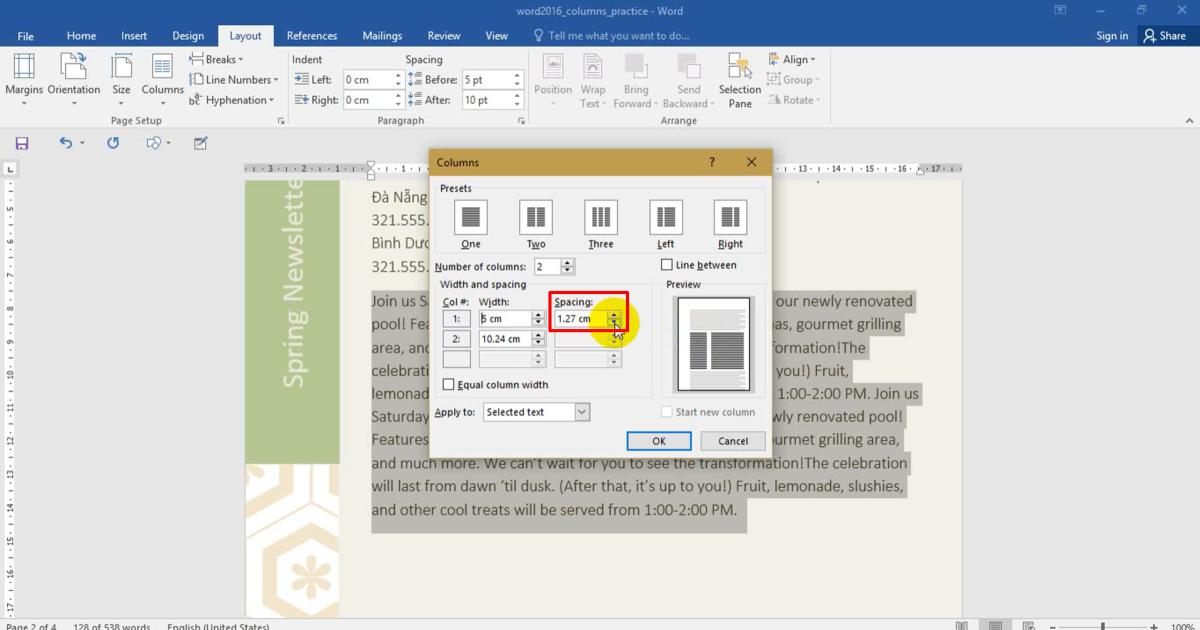This screenshot has height=630, width=1200.
Task: Click the zoom slider in status bar
Action: pos(1103,626)
